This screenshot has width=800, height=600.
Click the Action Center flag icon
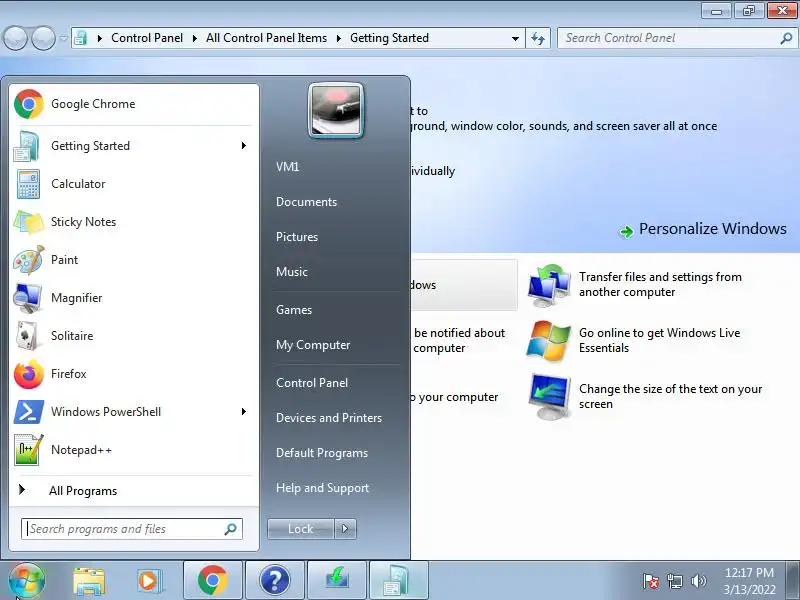(651, 581)
